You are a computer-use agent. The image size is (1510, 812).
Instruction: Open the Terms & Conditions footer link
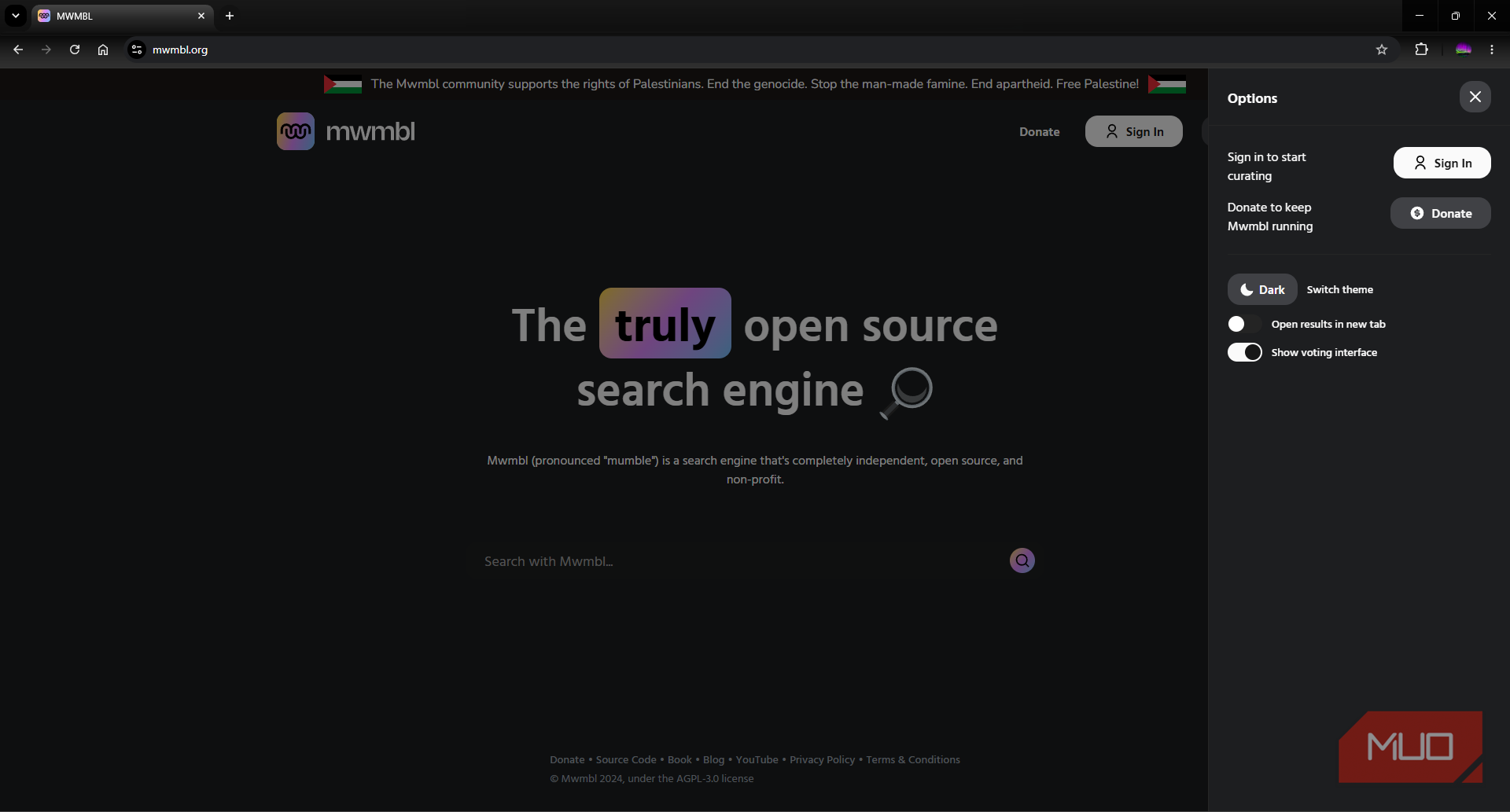point(913,759)
